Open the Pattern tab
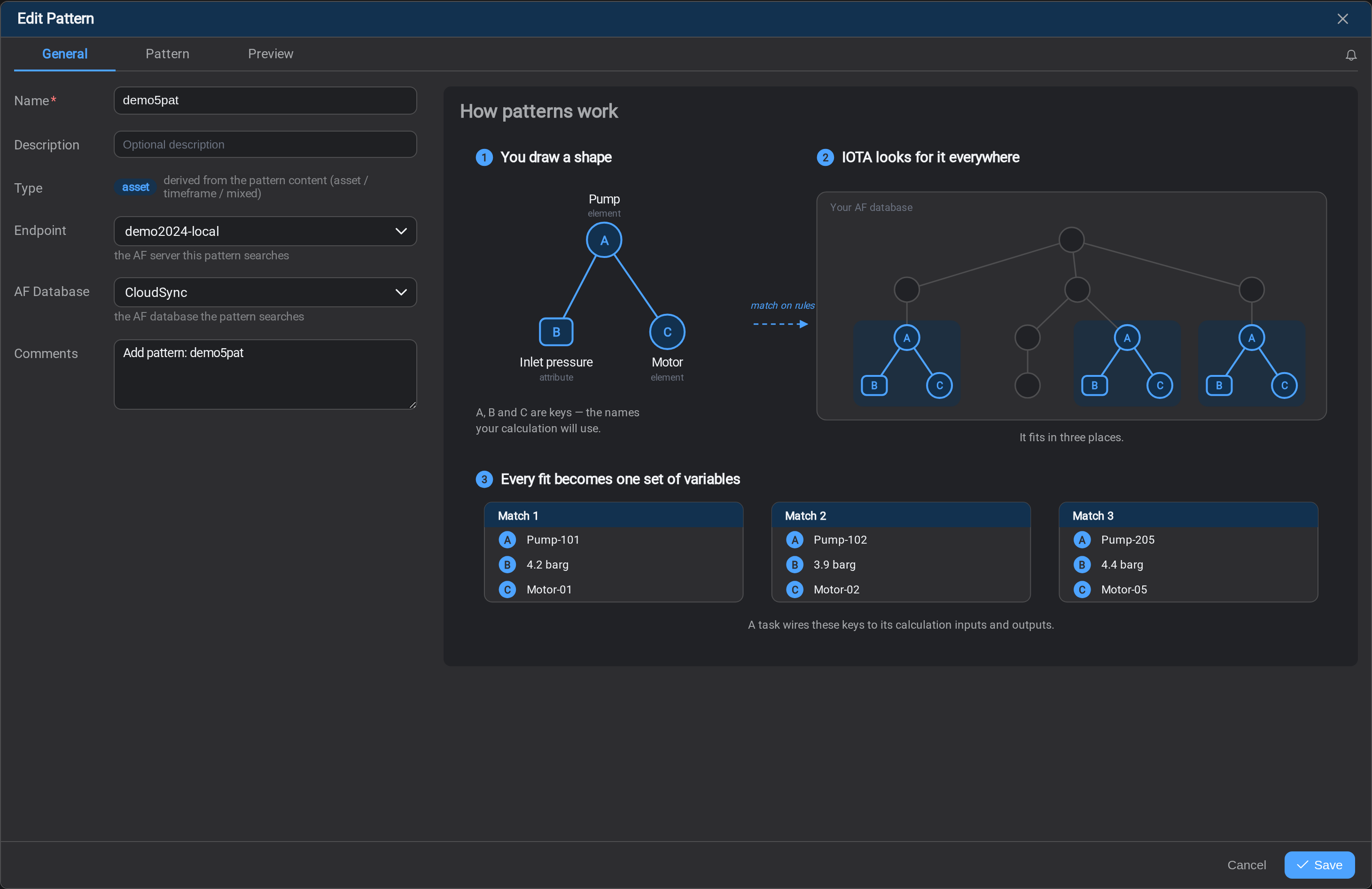The height and width of the screenshot is (889, 1372). pyautogui.click(x=167, y=54)
